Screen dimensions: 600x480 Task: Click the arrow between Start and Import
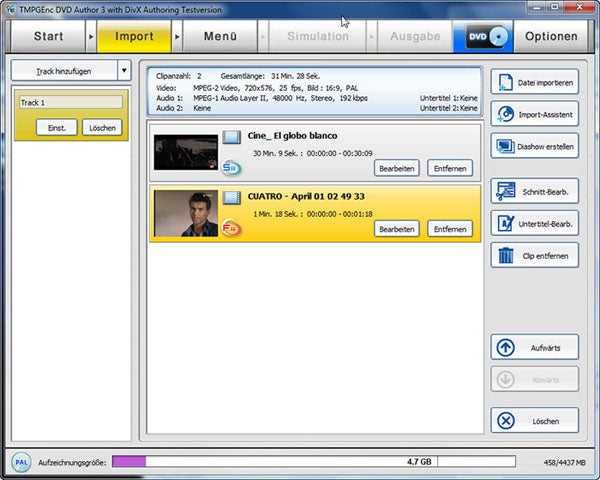click(91, 37)
